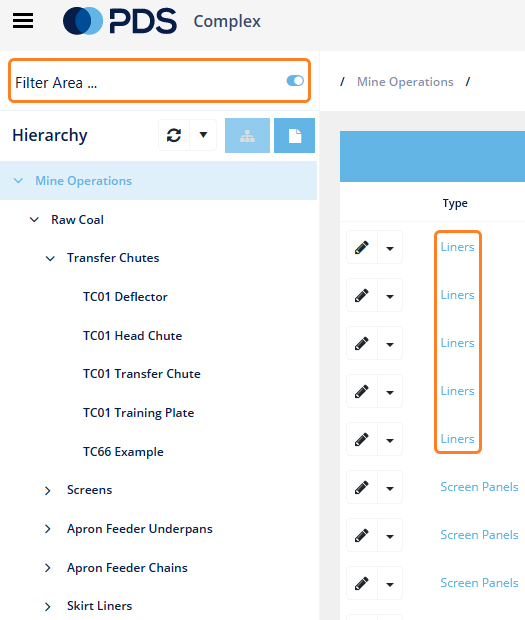525x620 pixels.
Task: Edit the first Screen Panels row
Action: pyautogui.click(x=362, y=488)
